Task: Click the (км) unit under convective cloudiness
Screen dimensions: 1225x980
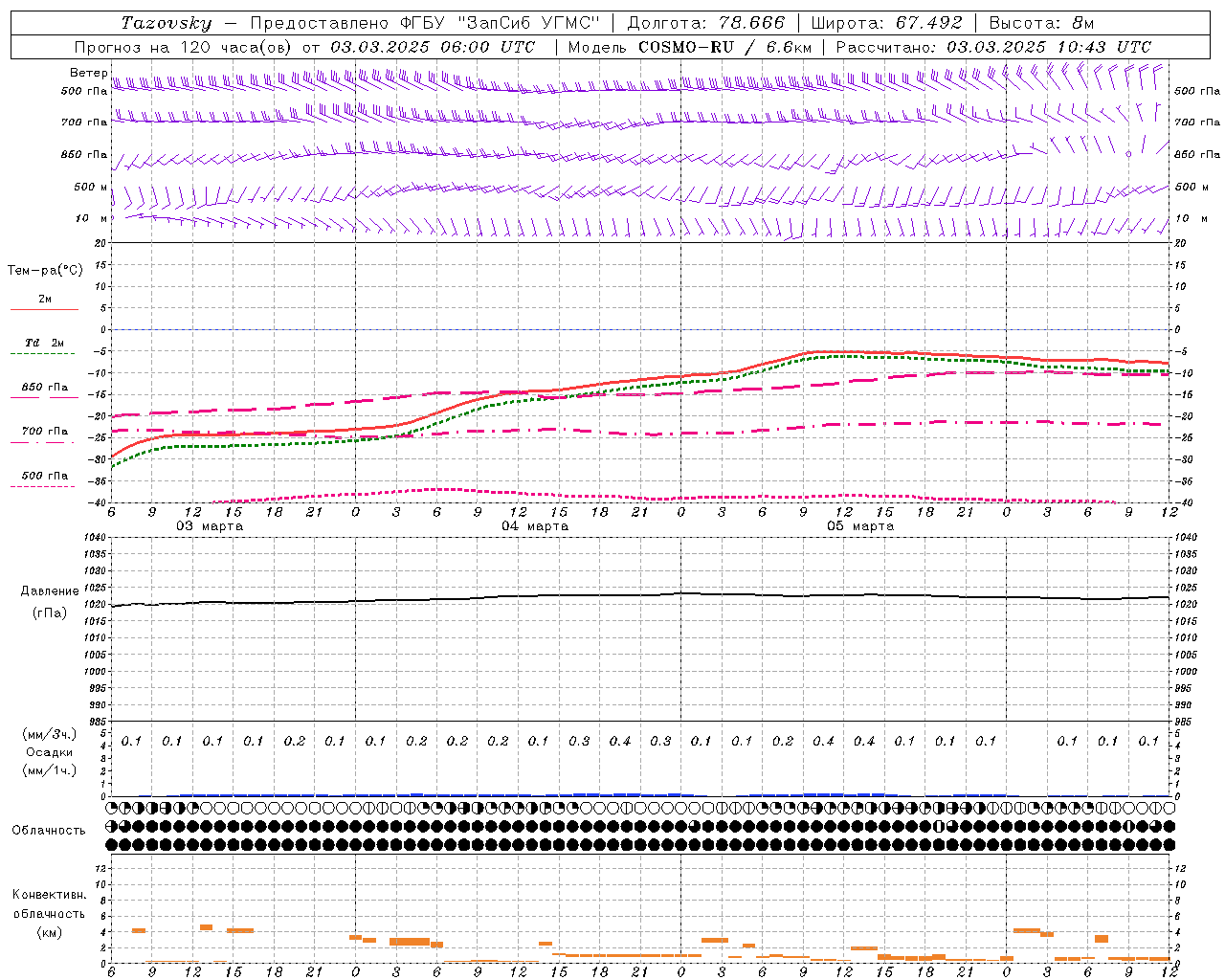Action: tap(50, 932)
